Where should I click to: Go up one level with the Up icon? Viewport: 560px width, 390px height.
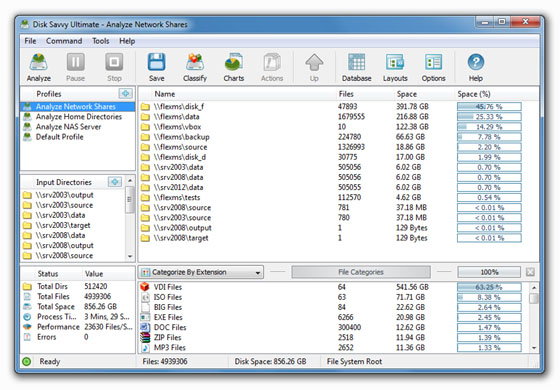pos(314,68)
